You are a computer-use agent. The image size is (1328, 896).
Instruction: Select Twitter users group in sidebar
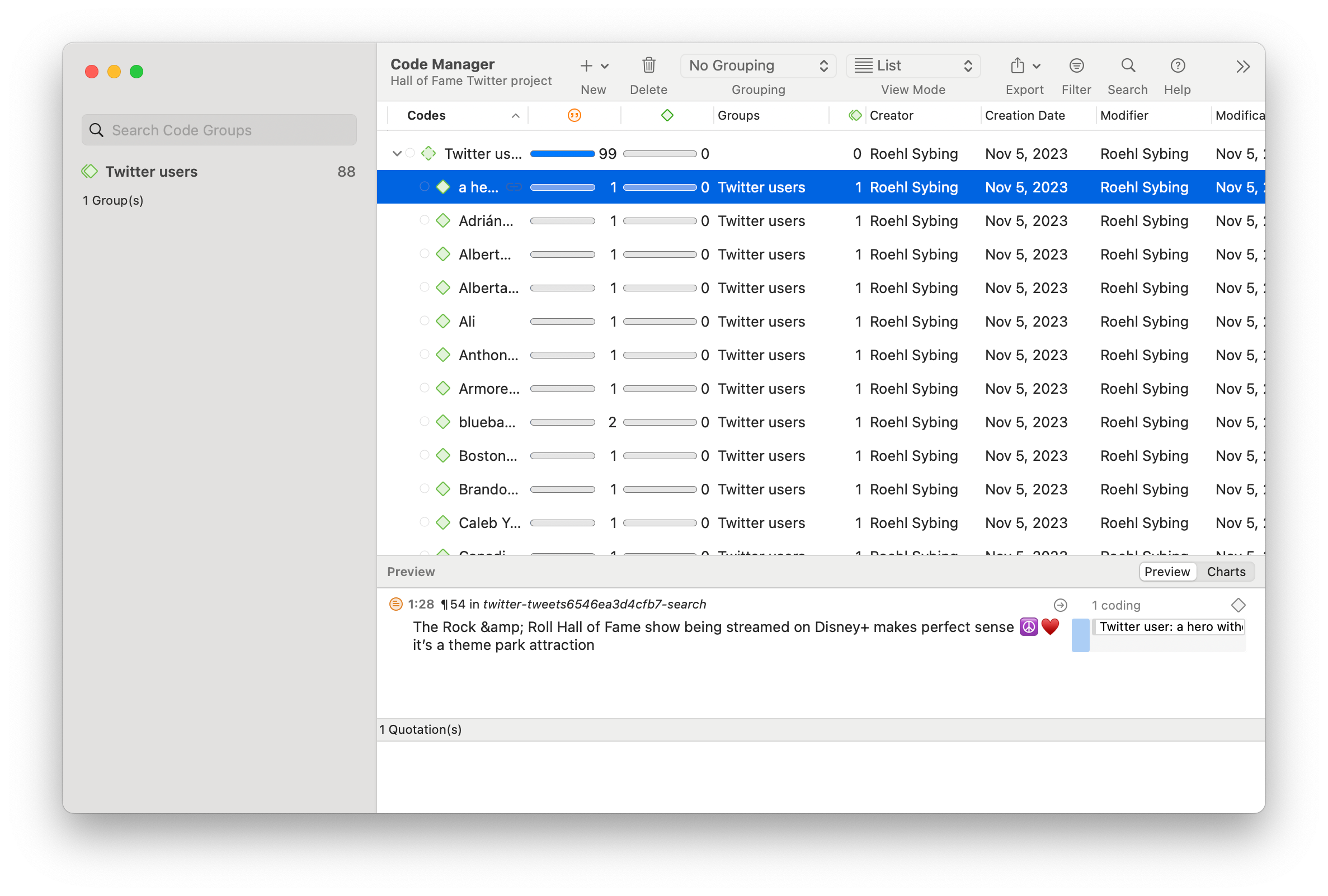[x=152, y=172]
